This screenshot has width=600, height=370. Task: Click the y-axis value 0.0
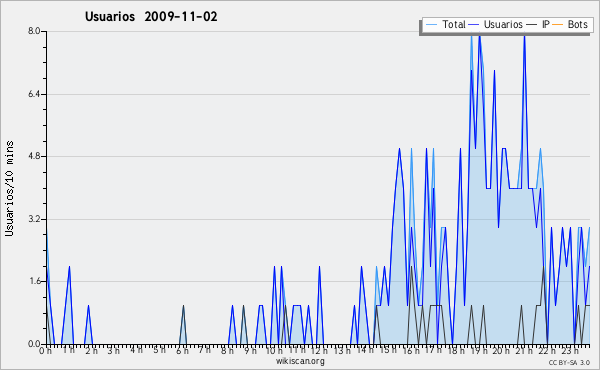34,344
